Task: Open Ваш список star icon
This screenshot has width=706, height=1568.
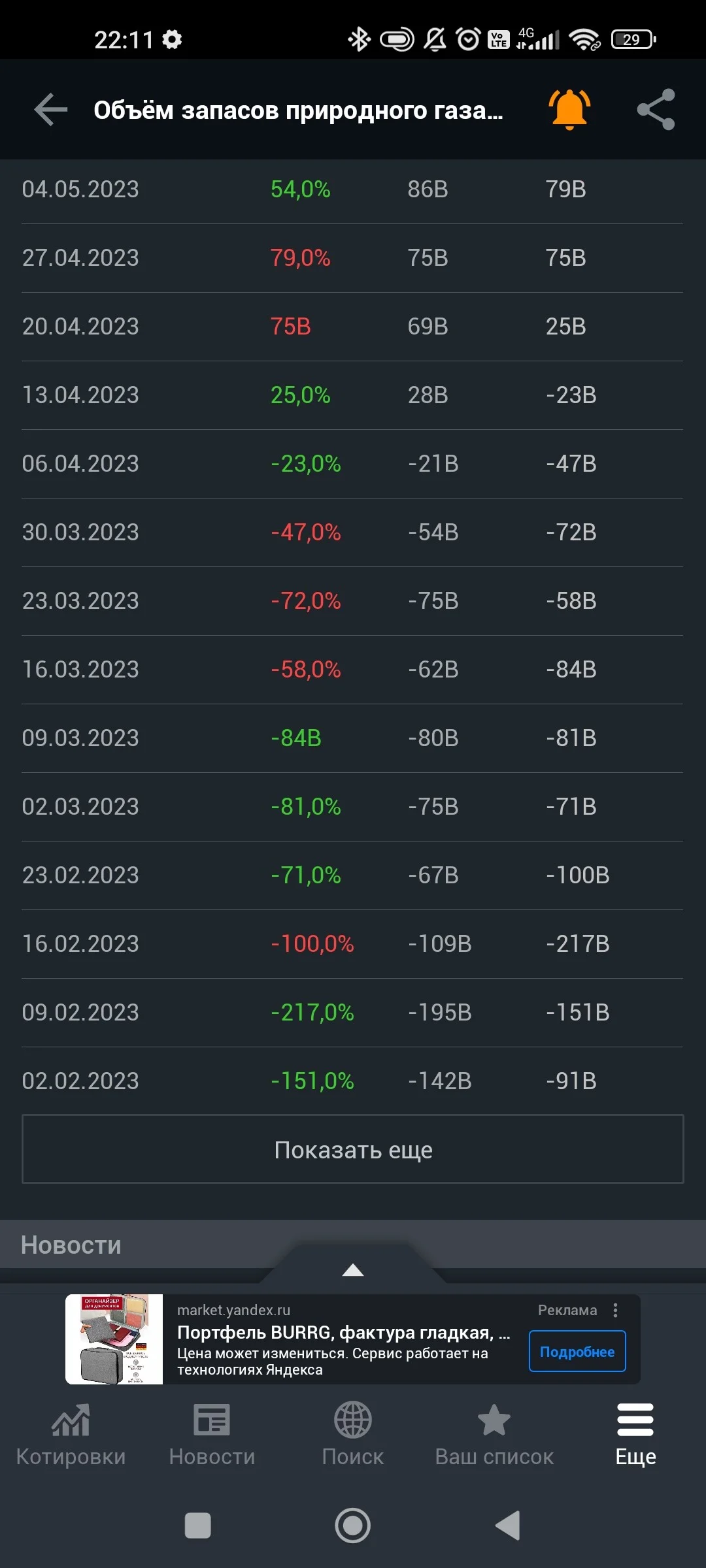Action: pyautogui.click(x=494, y=1420)
